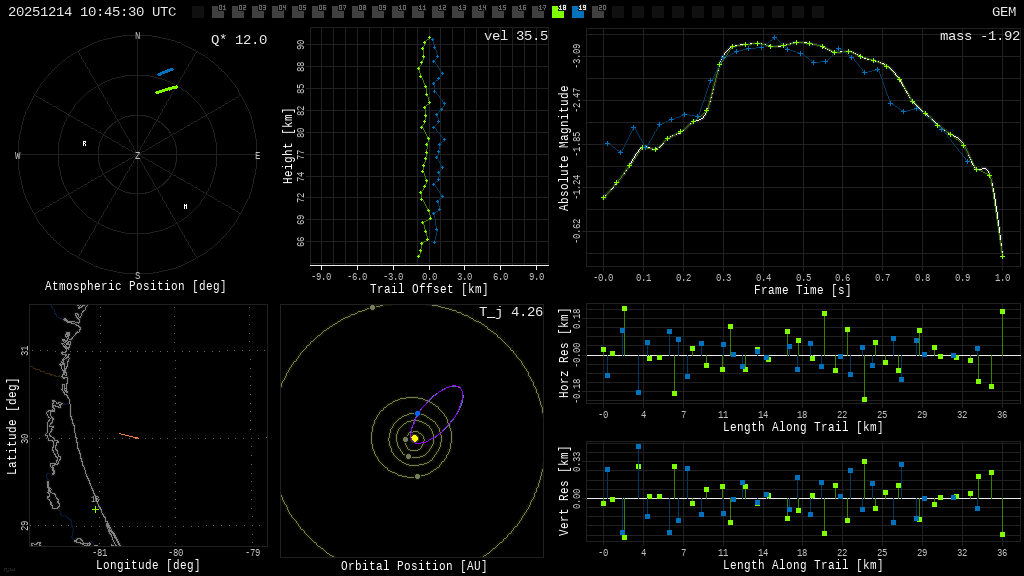
Task: Click the green camera 18 indicator box
Action: pyautogui.click(x=558, y=12)
